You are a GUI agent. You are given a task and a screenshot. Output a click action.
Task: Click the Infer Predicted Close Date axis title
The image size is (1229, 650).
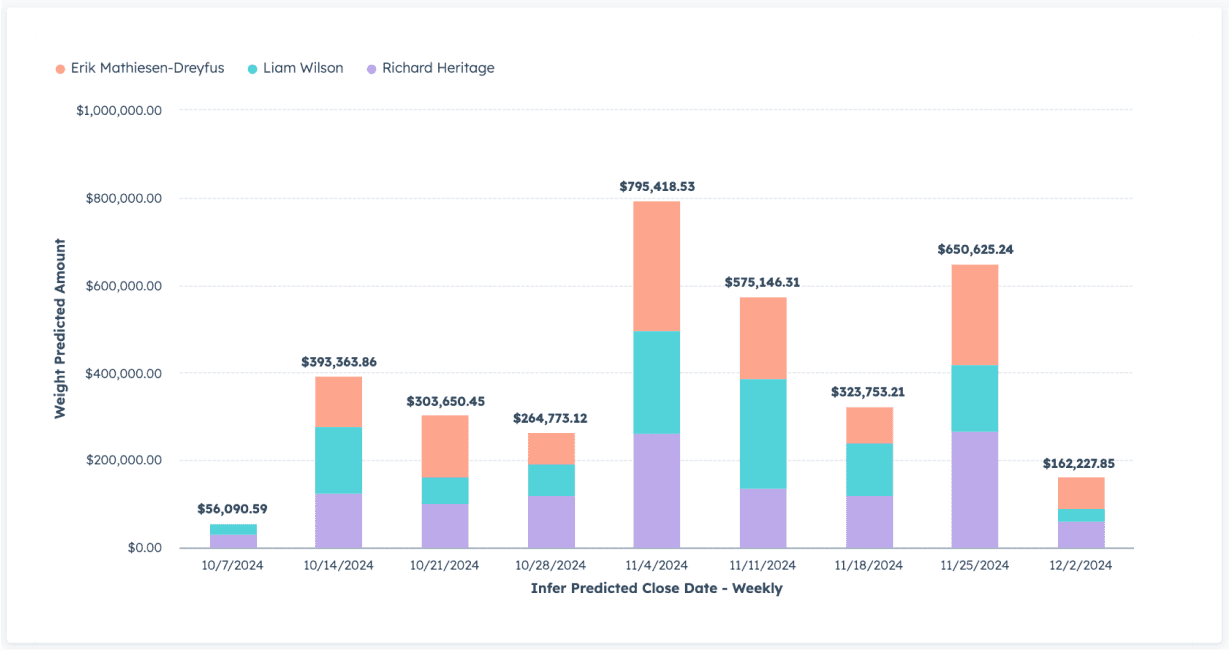pos(657,589)
